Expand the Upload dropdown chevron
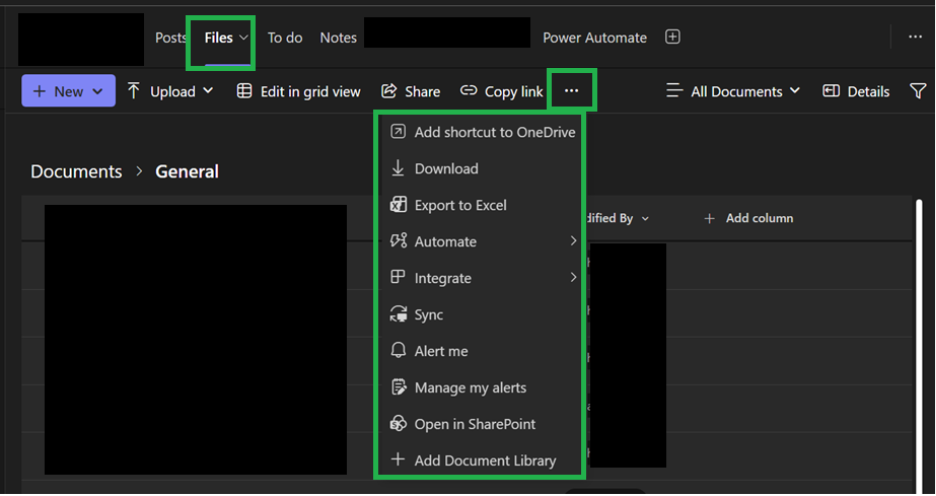 [208, 91]
